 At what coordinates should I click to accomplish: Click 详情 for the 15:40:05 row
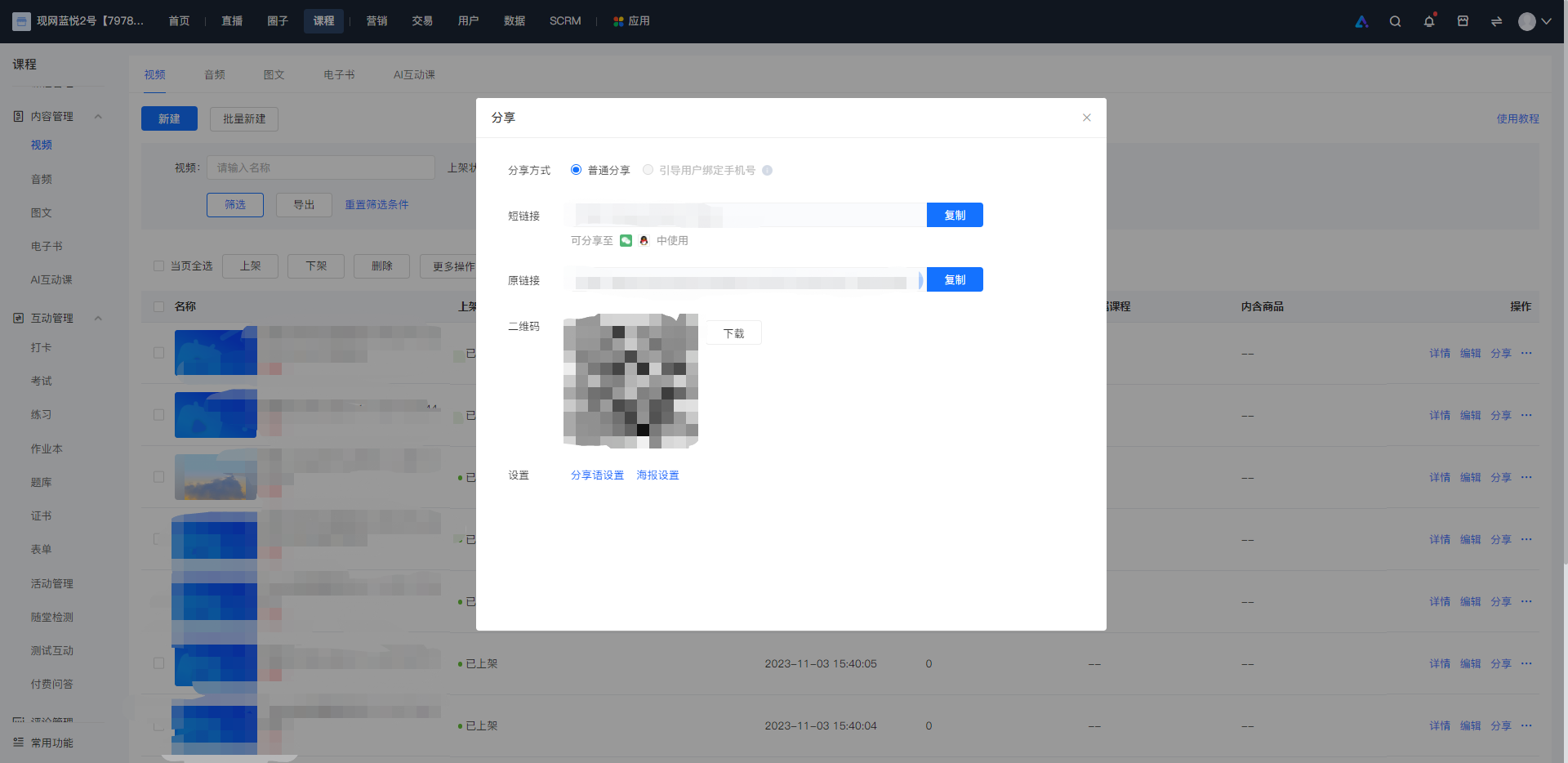(1440, 663)
